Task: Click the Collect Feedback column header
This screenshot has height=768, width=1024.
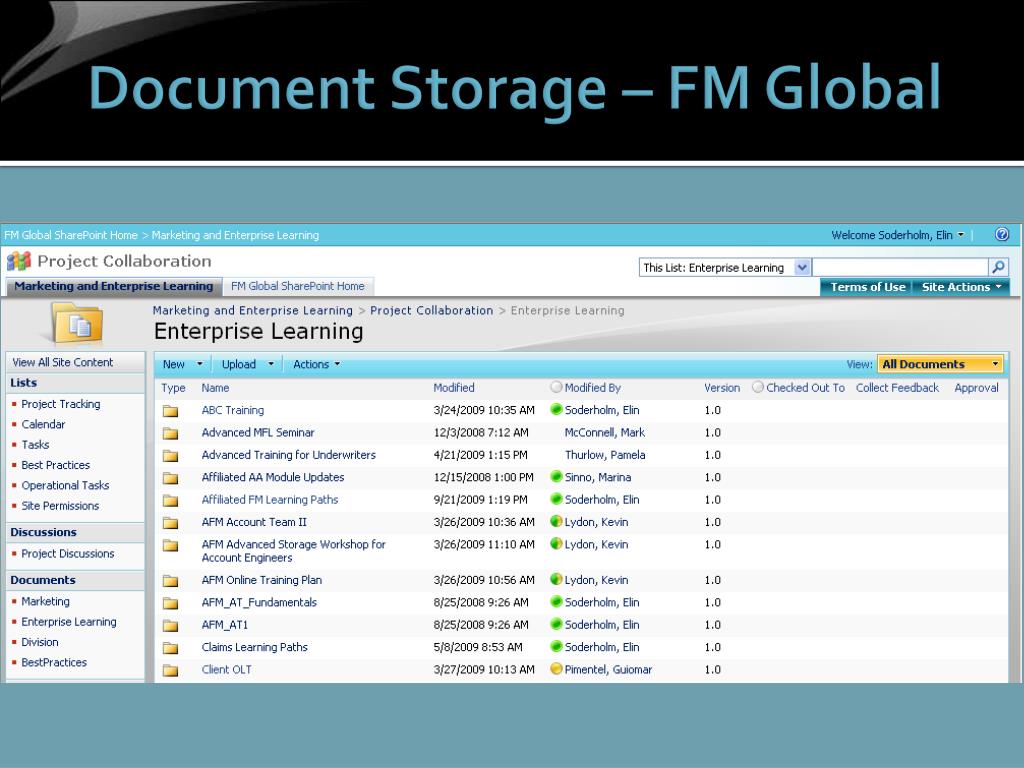Action: [897, 388]
